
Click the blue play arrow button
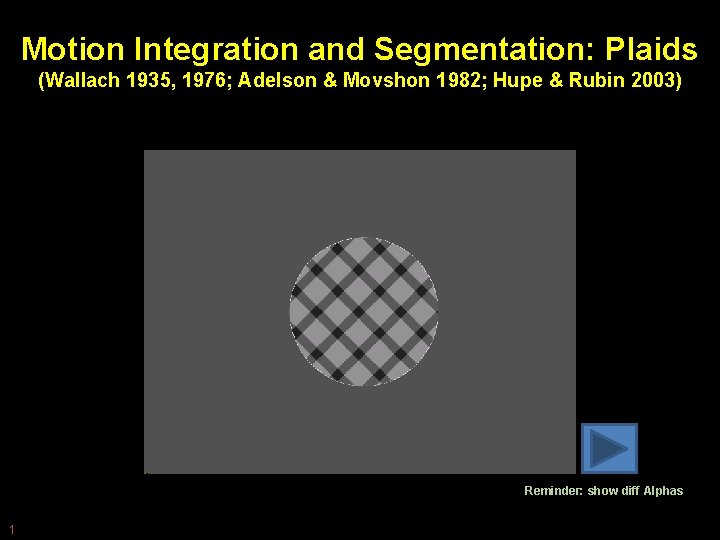point(609,448)
